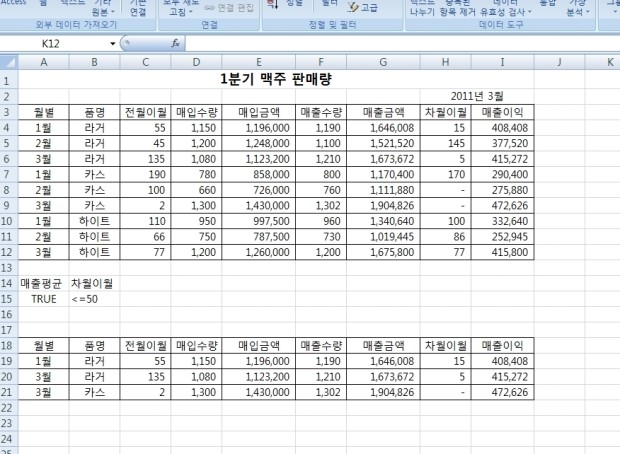The image size is (620, 454).
Task: Click the 매출평균 label cell
Action: (x=43, y=284)
